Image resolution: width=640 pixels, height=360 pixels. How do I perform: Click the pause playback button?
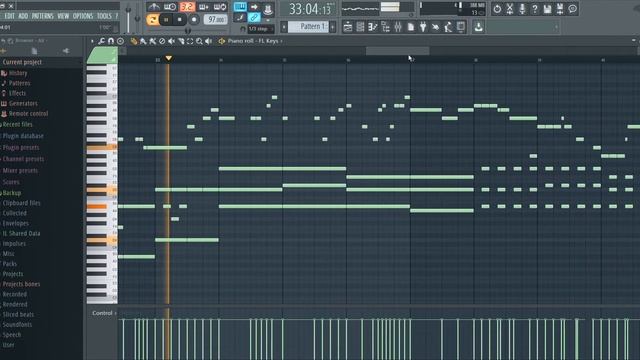pyautogui.click(x=166, y=19)
